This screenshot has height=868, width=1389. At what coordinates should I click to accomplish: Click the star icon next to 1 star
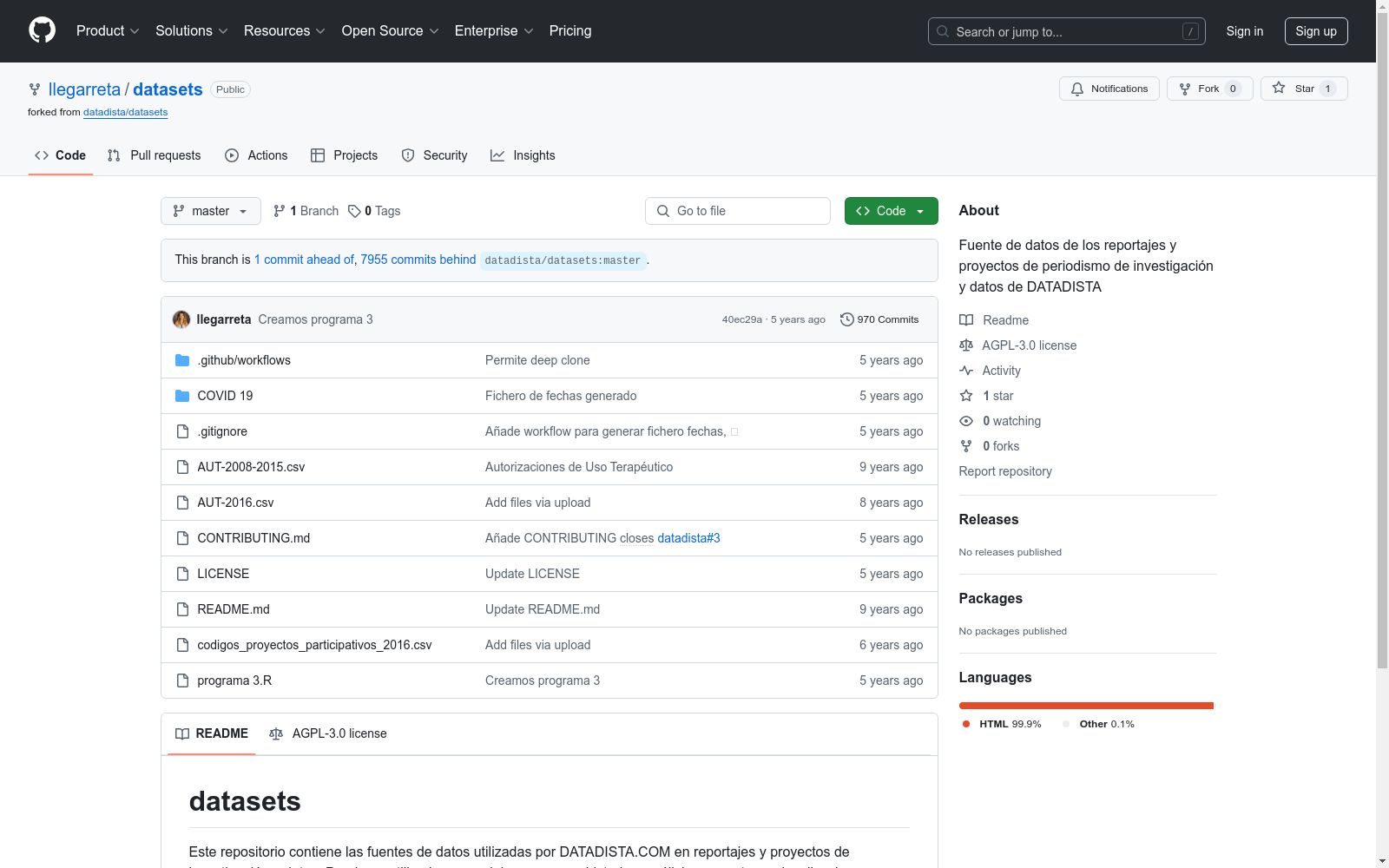[x=966, y=396]
